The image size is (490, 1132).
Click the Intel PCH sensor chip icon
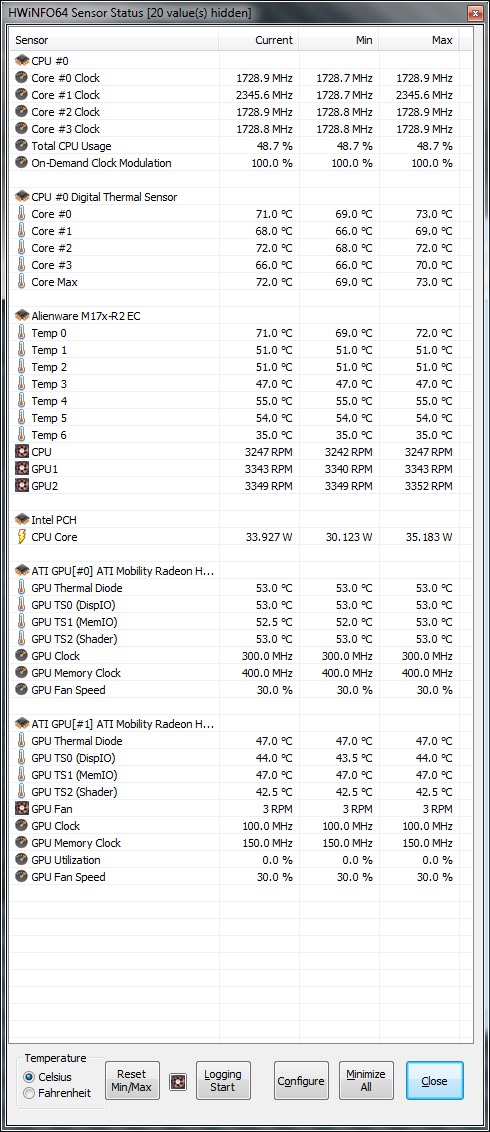pyautogui.click(x=21, y=520)
